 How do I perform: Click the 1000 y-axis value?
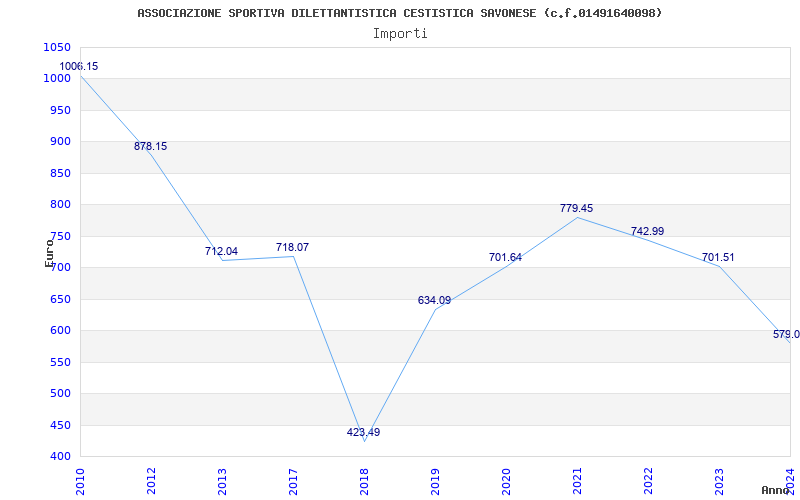(57, 79)
